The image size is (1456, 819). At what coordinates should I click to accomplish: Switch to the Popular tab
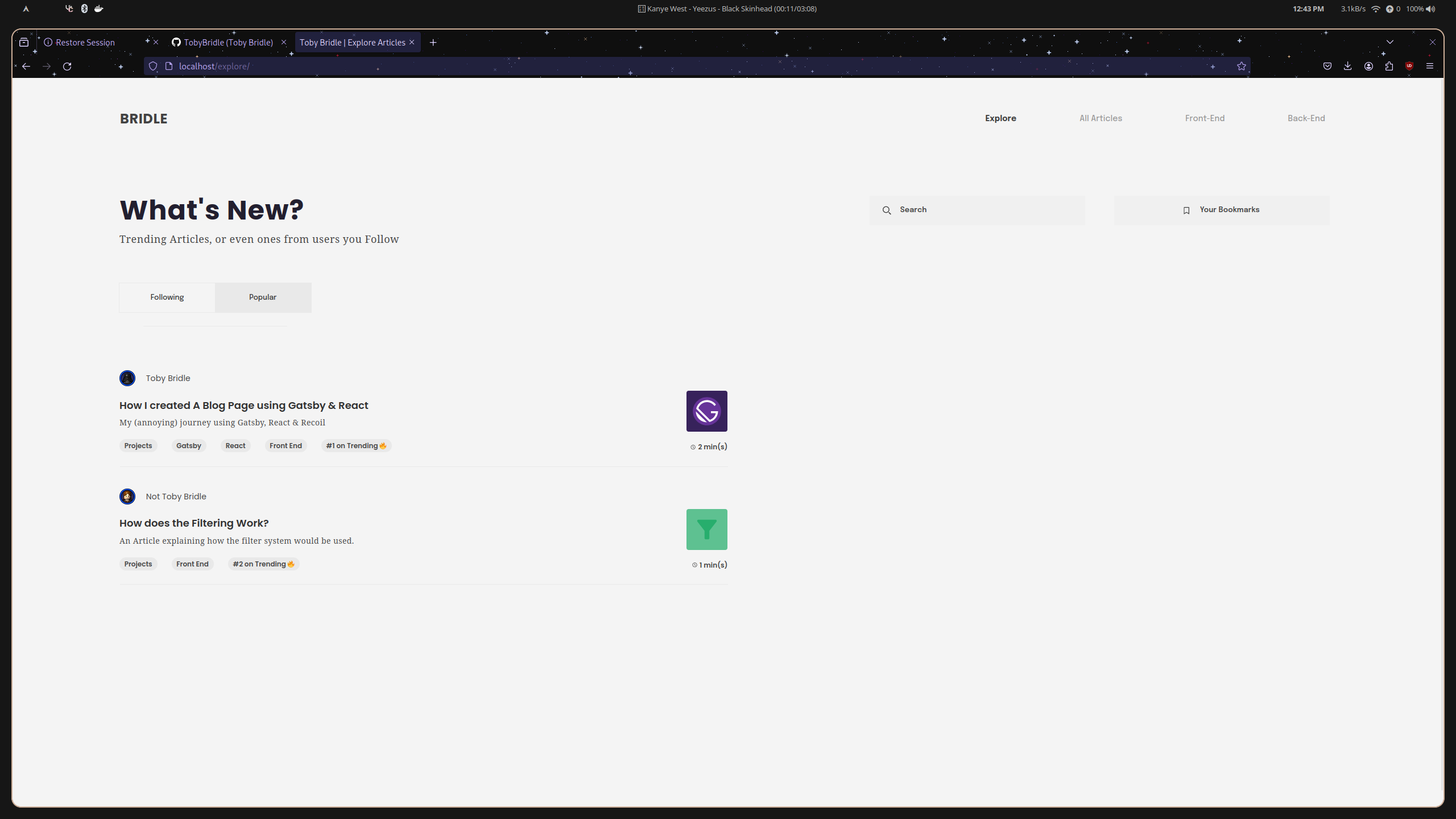point(262,297)
